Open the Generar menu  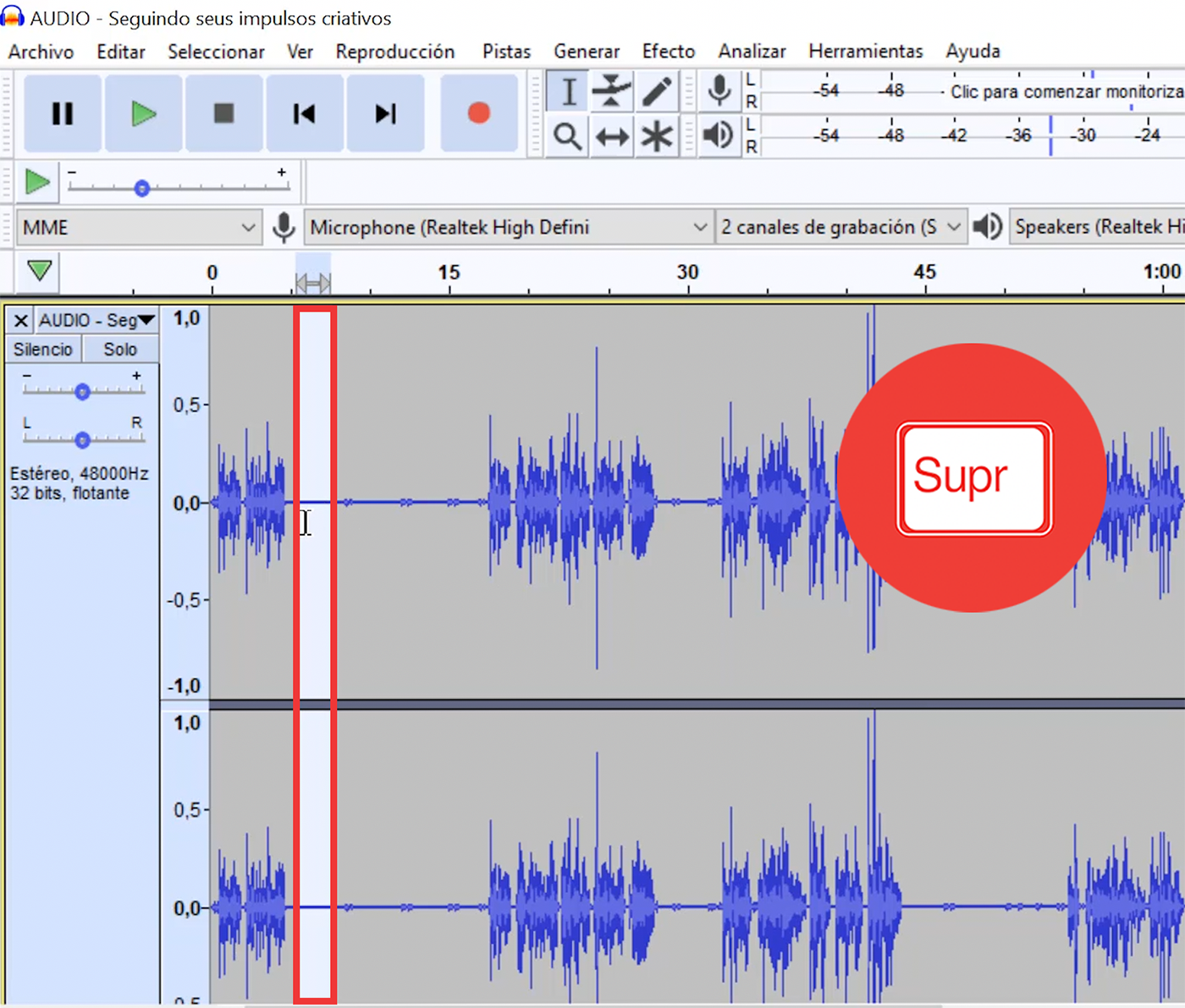[x=587, y=52]
